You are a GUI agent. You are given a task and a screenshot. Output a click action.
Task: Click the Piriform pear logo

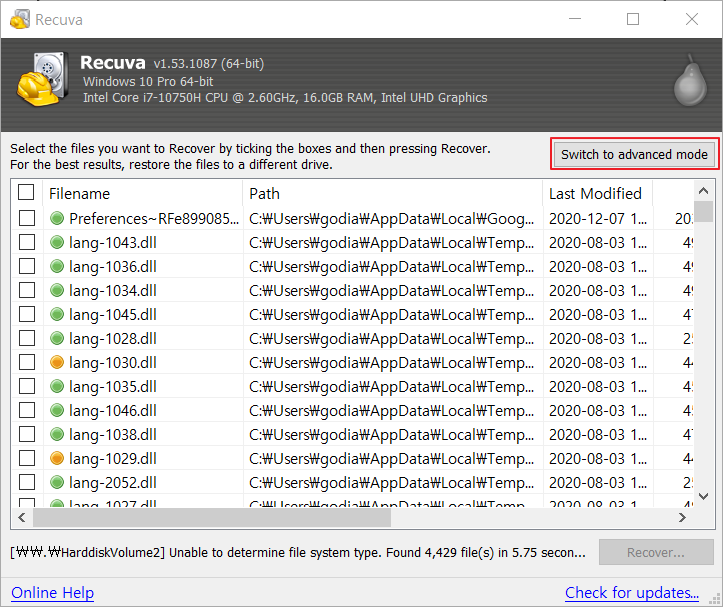(690, 80)
